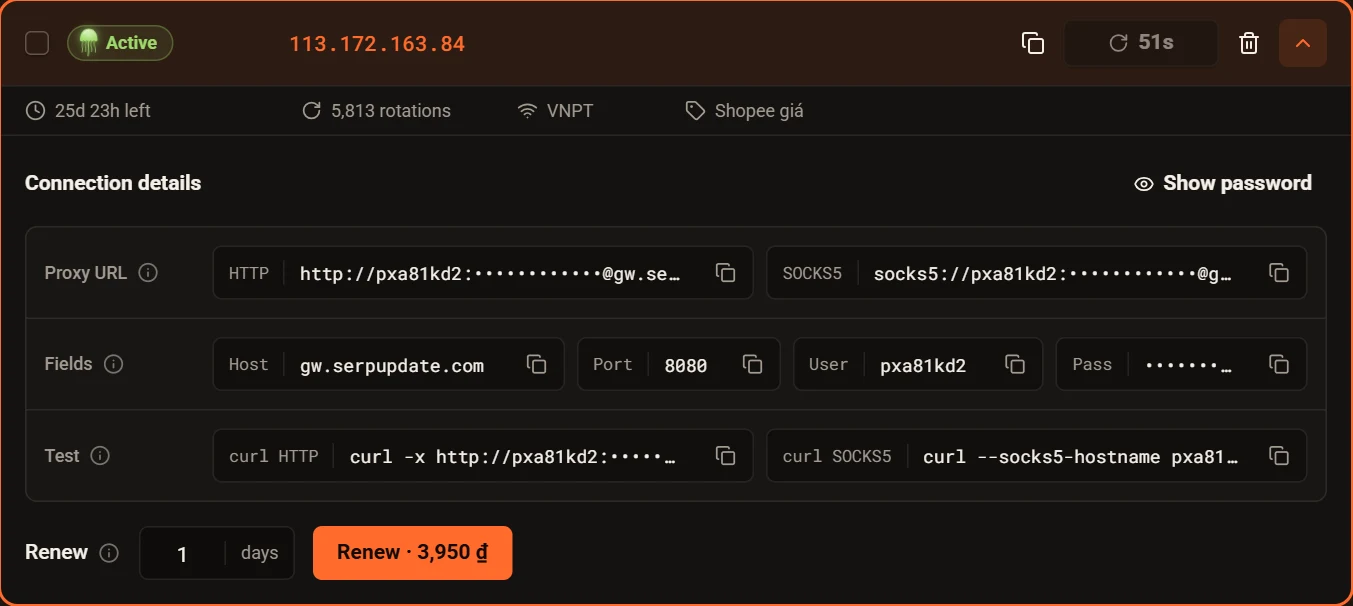
Task: Copy the Pass value
Action: [1279, 364]
